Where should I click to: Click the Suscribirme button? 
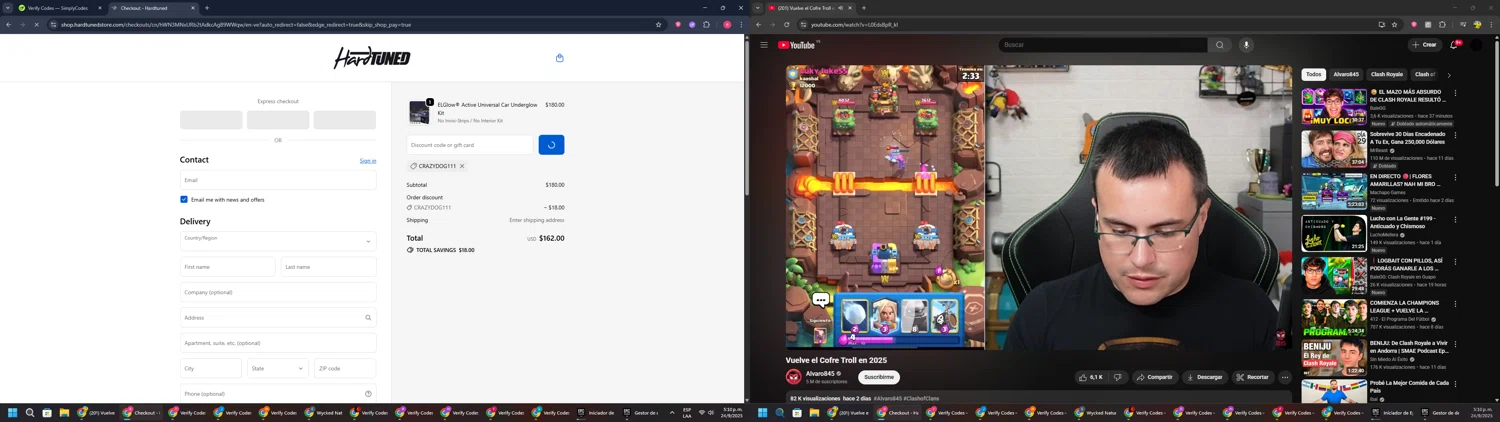coord(879,377)
